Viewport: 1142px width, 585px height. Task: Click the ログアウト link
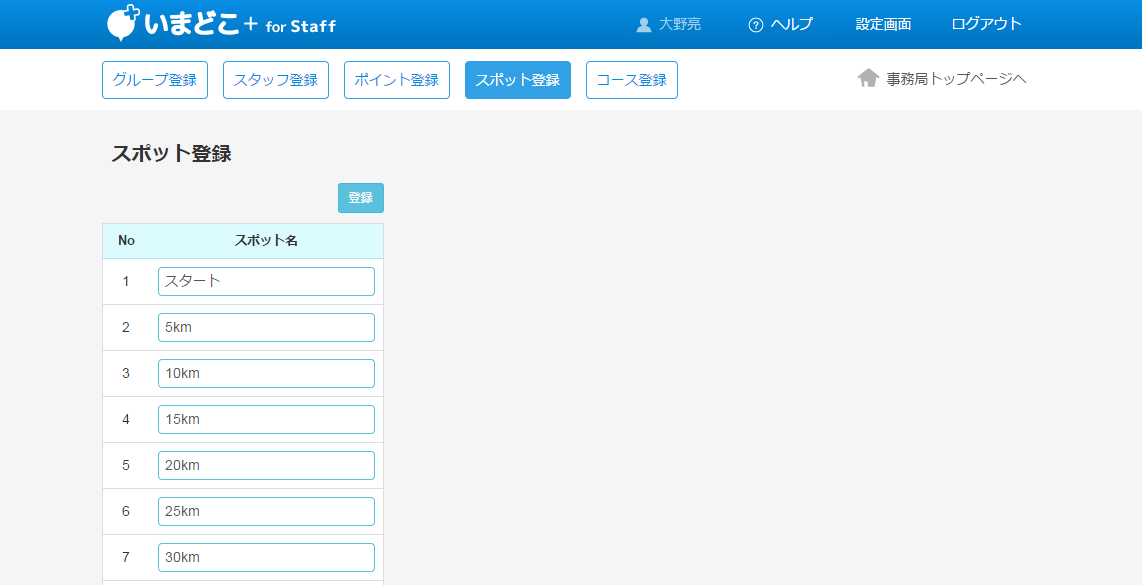(986, 24)
